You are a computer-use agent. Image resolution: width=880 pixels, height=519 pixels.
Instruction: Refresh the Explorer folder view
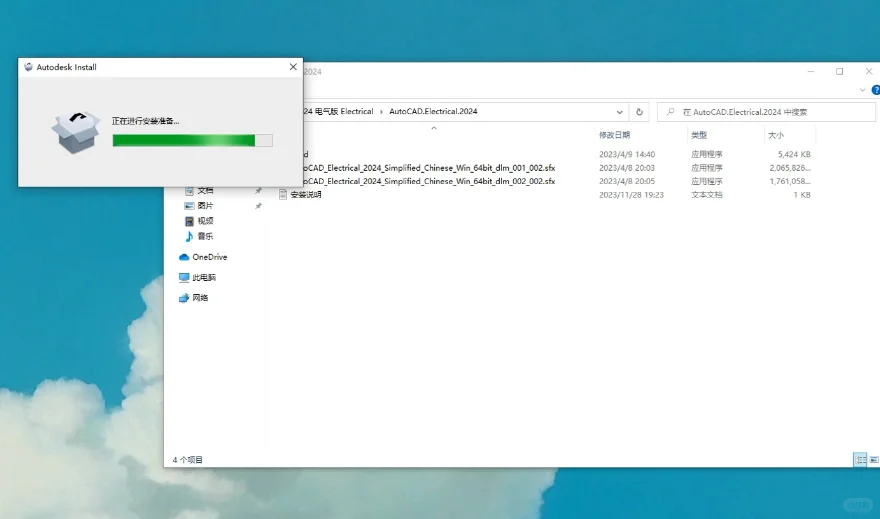coord(639,112)
